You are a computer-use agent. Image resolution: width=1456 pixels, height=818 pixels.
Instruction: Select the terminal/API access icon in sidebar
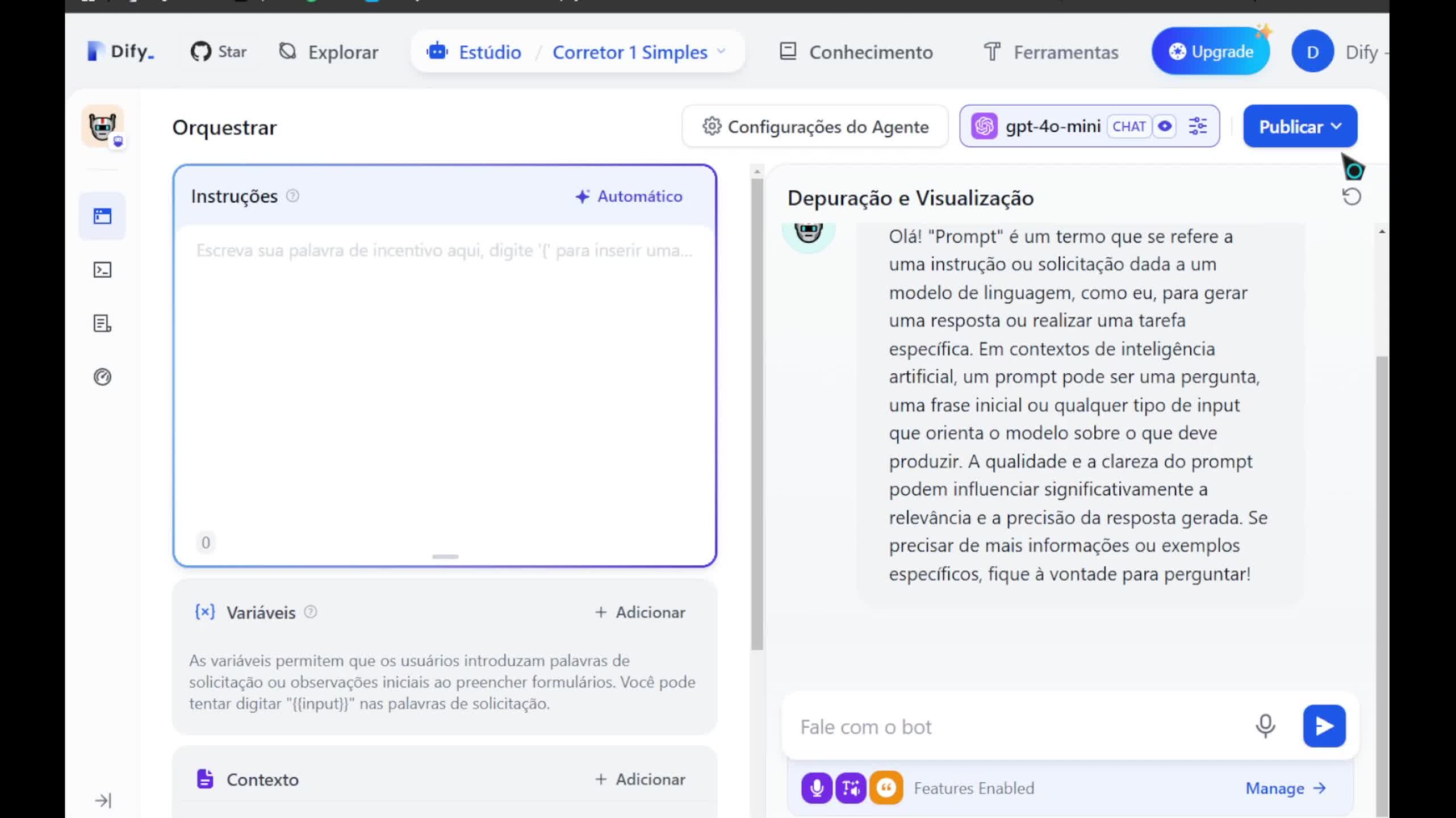pos(102,270)
